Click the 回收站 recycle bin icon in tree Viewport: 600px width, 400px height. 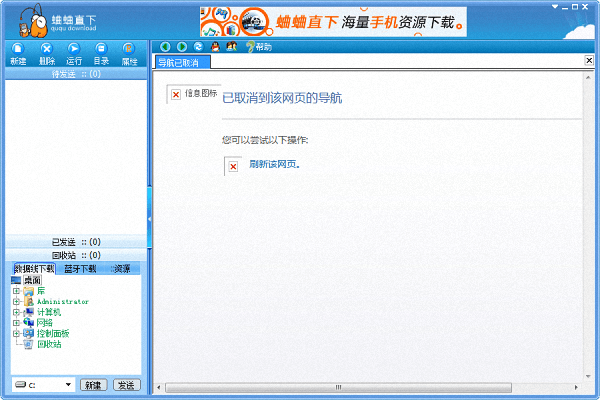[x=29, y=344]
